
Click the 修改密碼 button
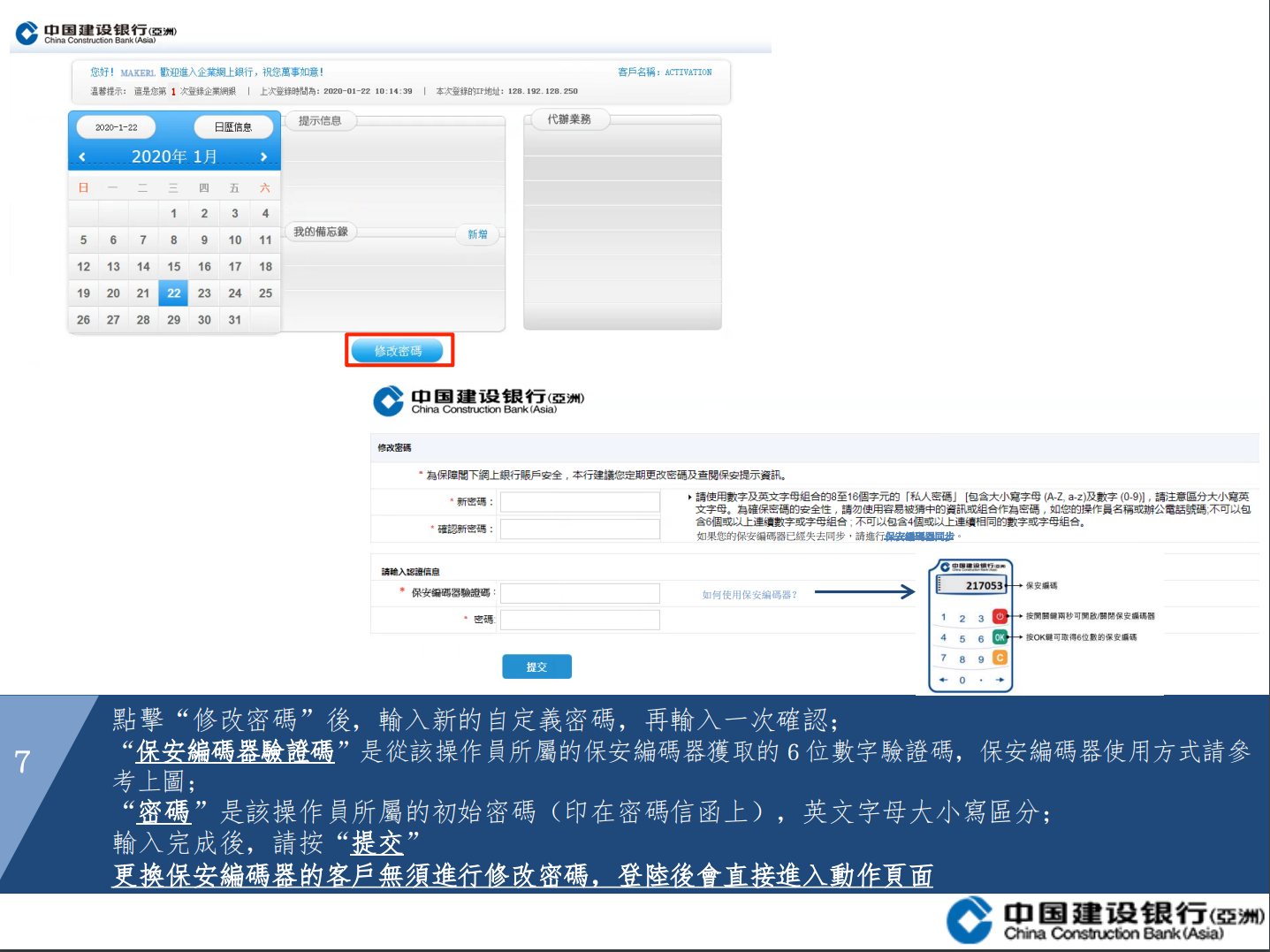(398, 351)
